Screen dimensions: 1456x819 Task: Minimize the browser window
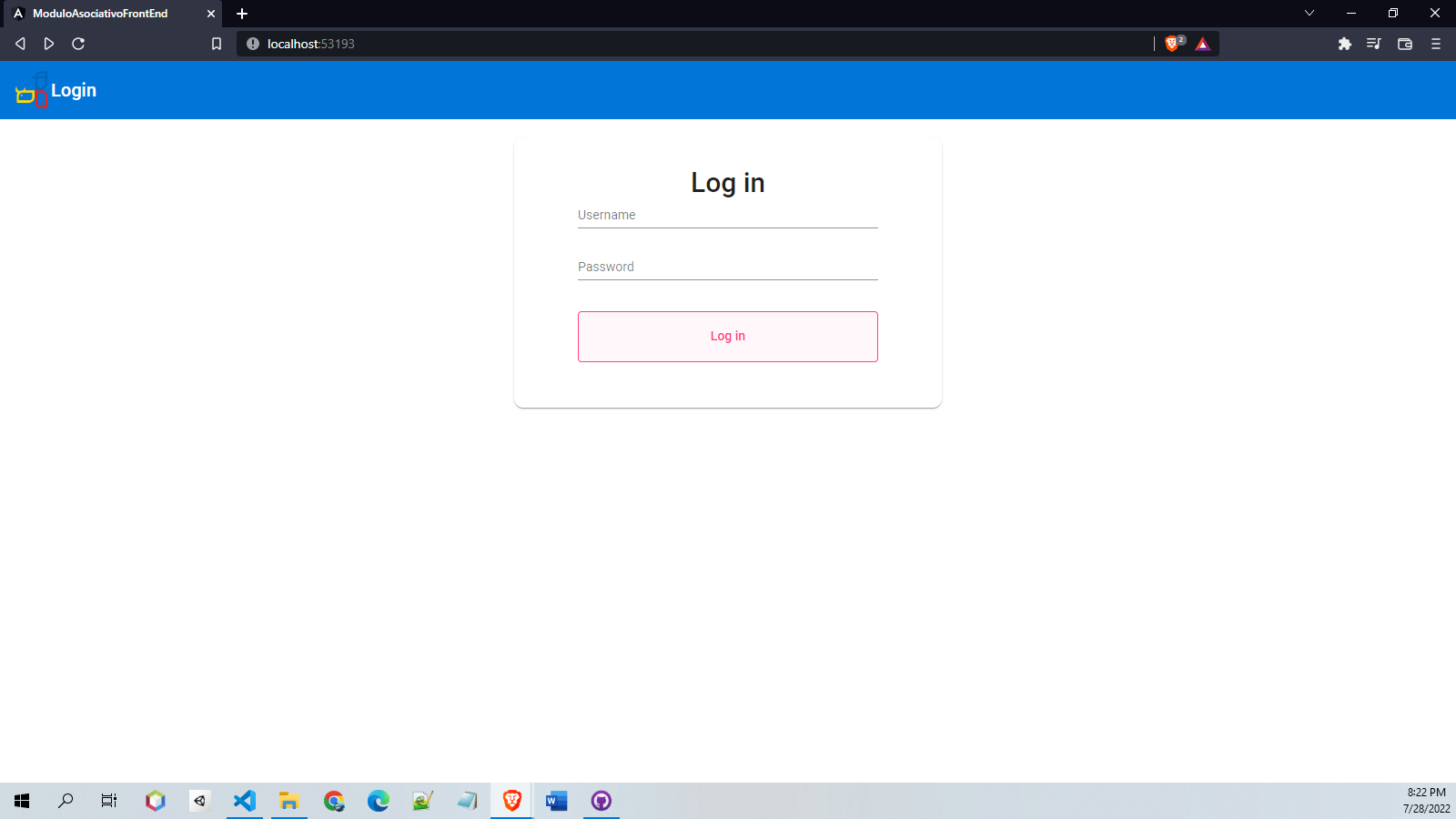point(1351,13)
